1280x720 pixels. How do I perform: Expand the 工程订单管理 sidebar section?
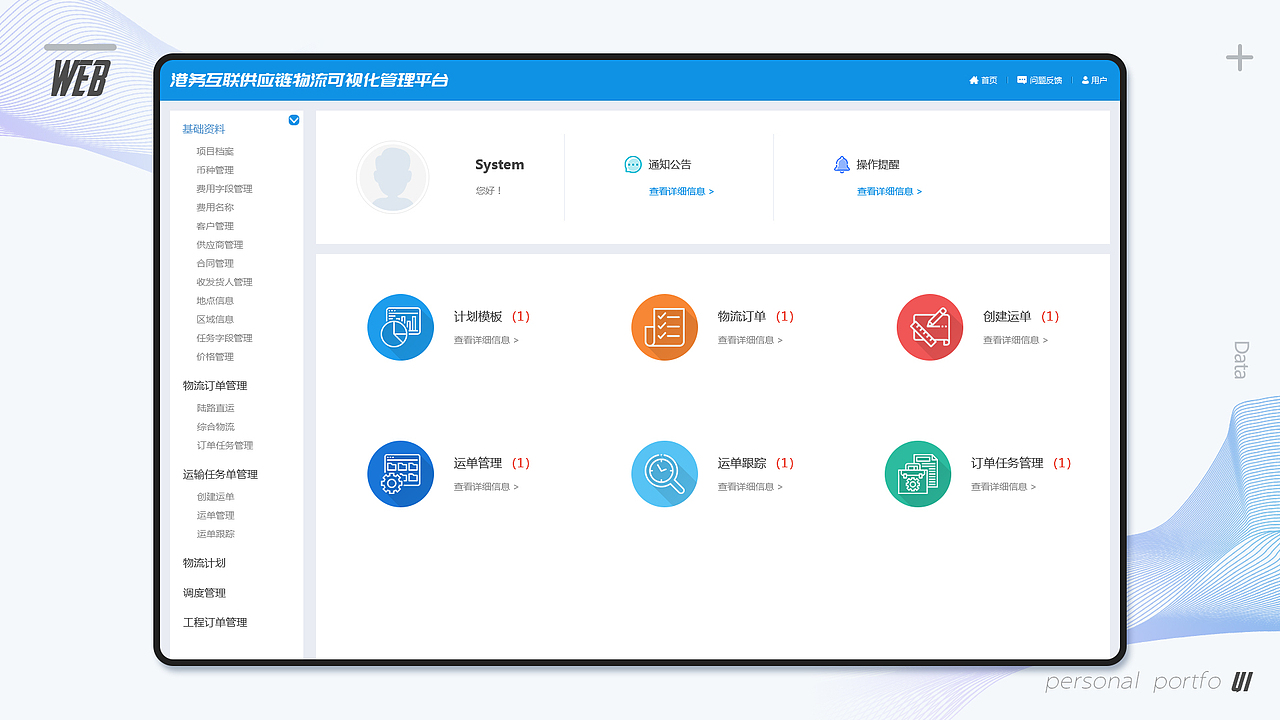215,623
